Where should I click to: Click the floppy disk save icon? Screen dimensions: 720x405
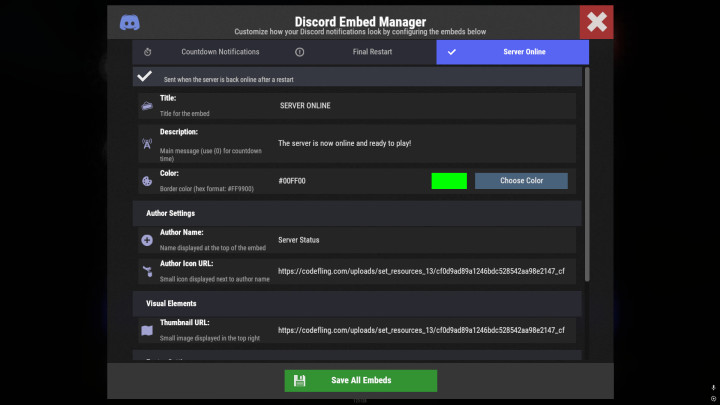[x=299, y=381]
